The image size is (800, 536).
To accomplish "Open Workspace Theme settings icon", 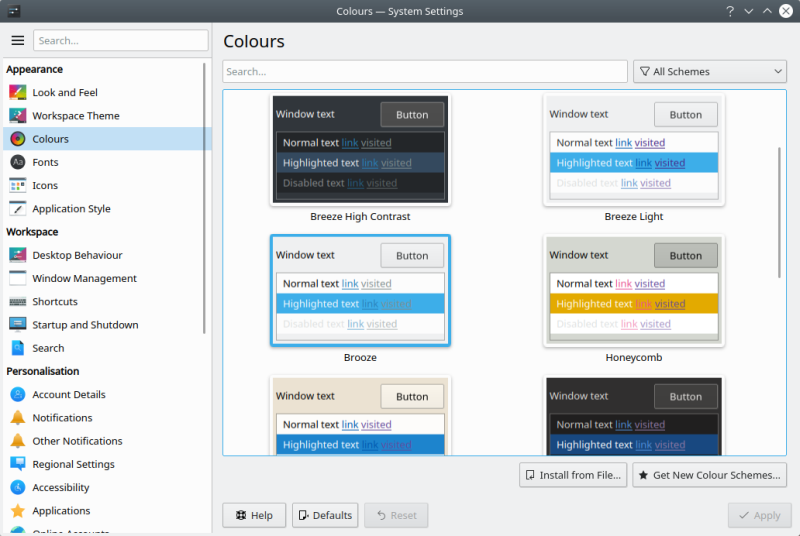I will [17, 116].
